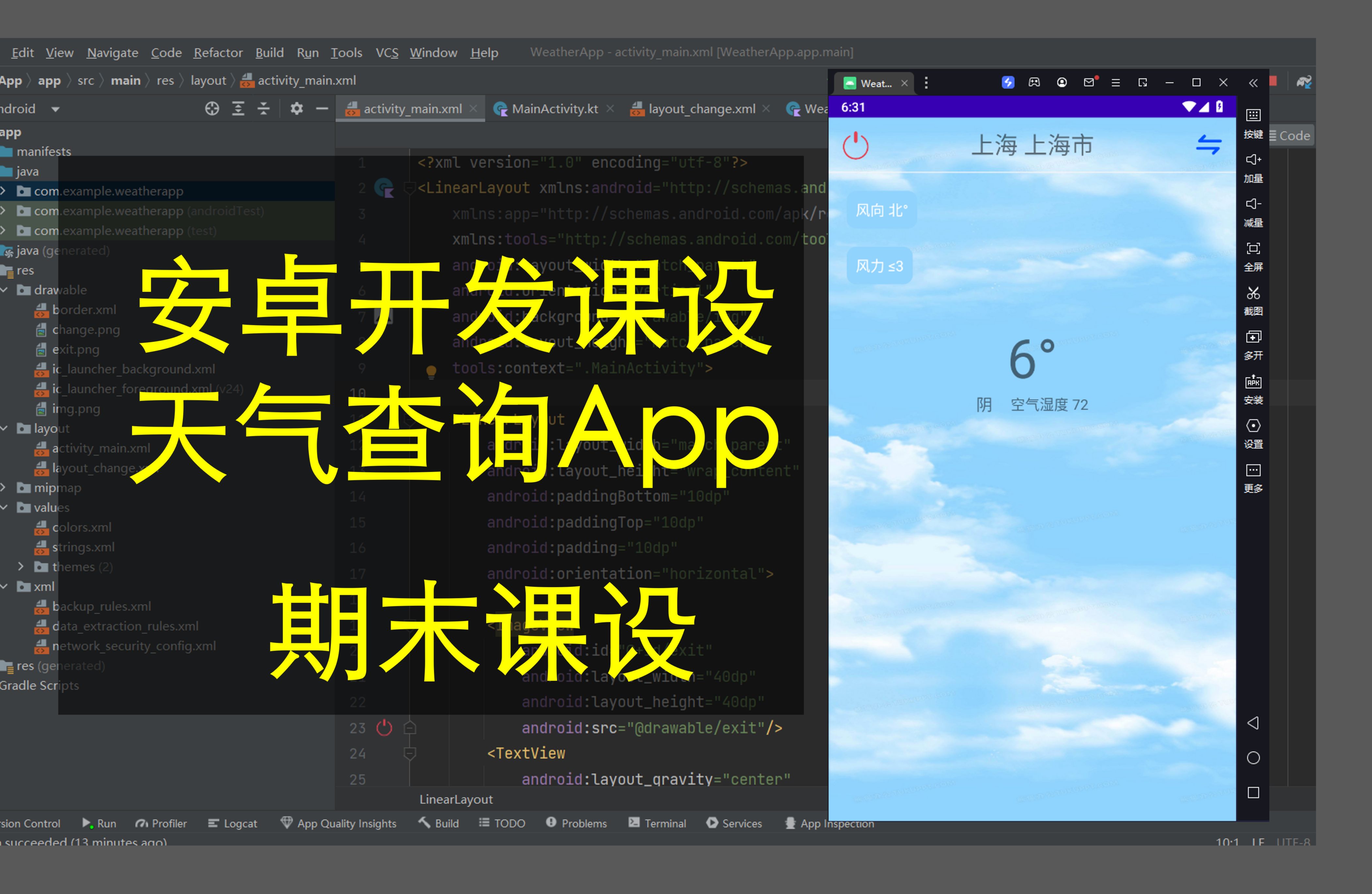Open the Refactor menu
This screenshot has height=894, width=1372.
pos(218,53)
